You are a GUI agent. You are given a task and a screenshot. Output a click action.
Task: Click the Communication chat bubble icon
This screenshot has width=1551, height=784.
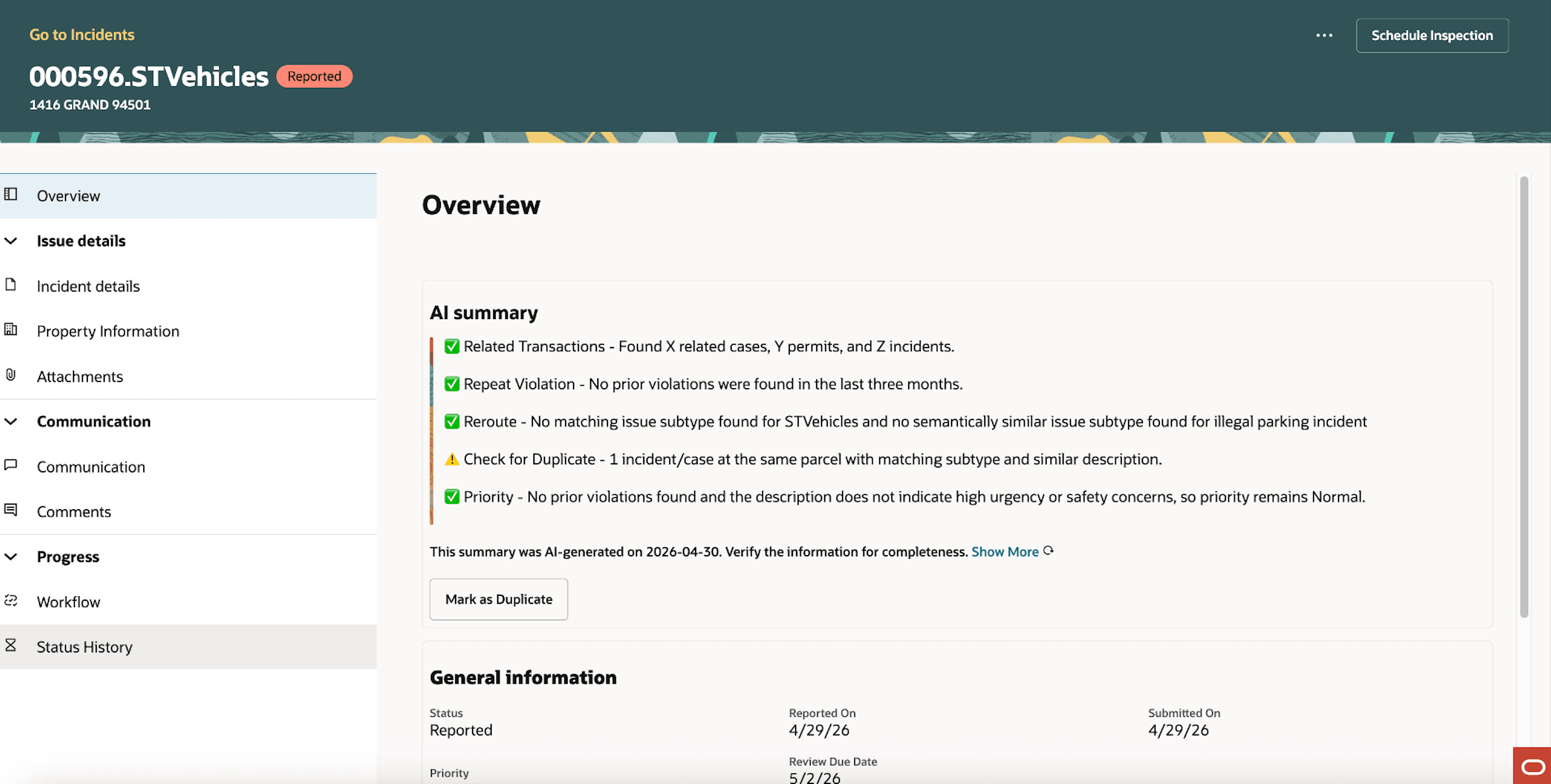11,465
